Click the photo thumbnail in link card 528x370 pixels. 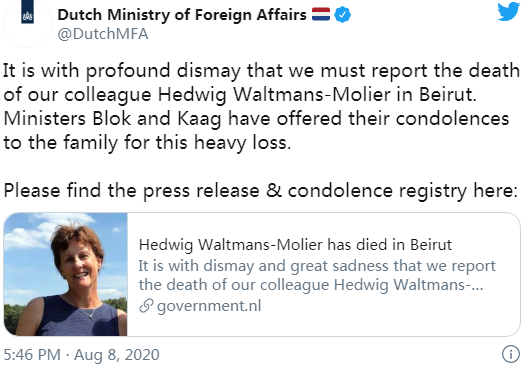(66, 274)
